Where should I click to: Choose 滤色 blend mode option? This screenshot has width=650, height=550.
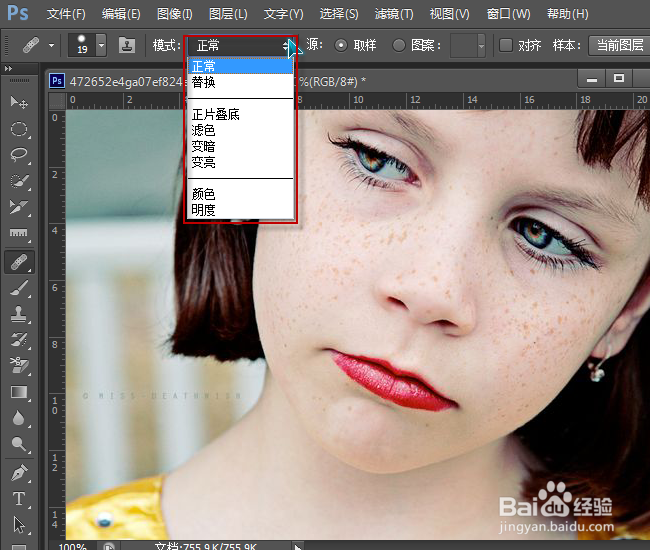pos(240,131)
